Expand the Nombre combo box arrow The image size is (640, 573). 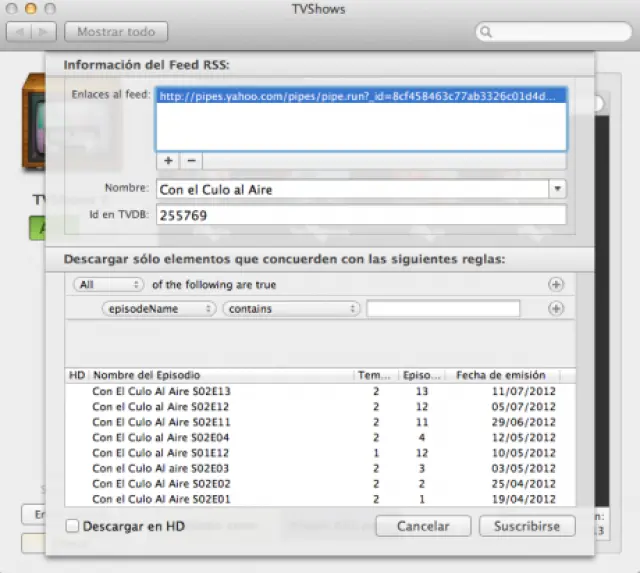click(557, 188)
